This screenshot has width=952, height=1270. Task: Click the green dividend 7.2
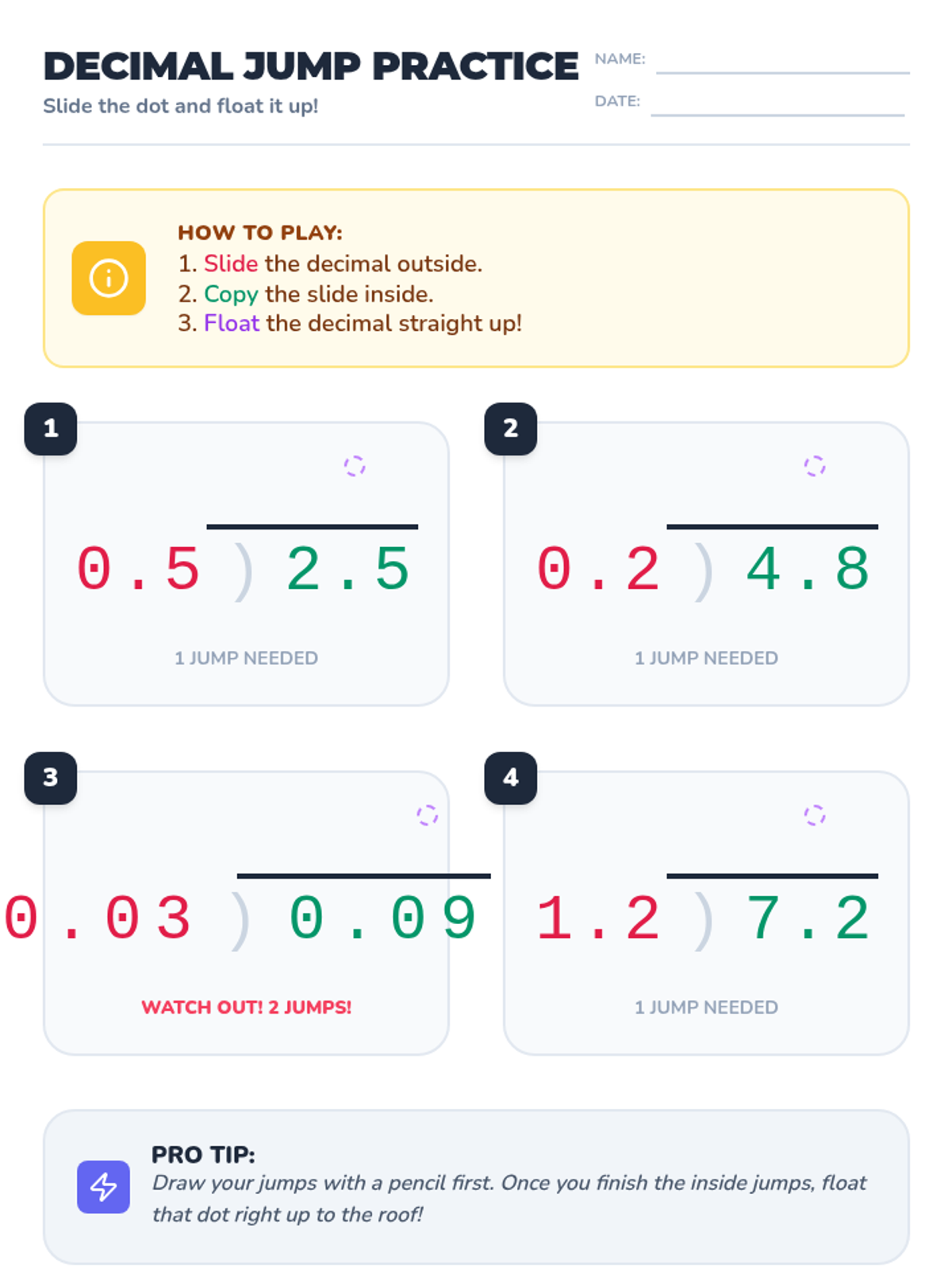(808, 919)
